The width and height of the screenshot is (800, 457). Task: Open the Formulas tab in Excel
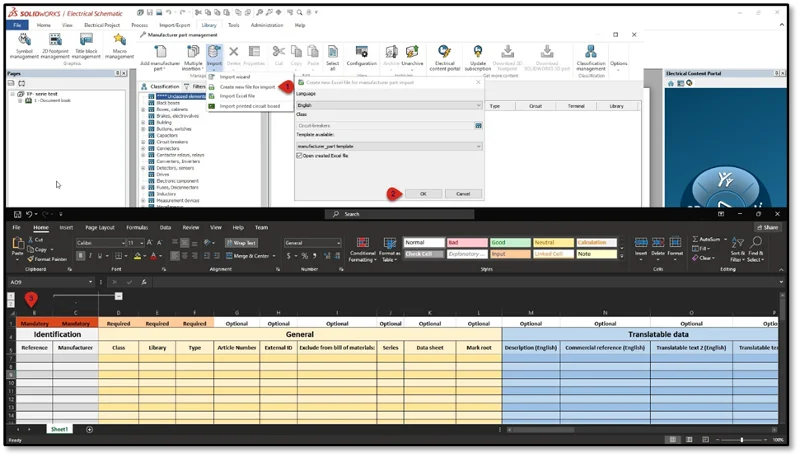137,227
